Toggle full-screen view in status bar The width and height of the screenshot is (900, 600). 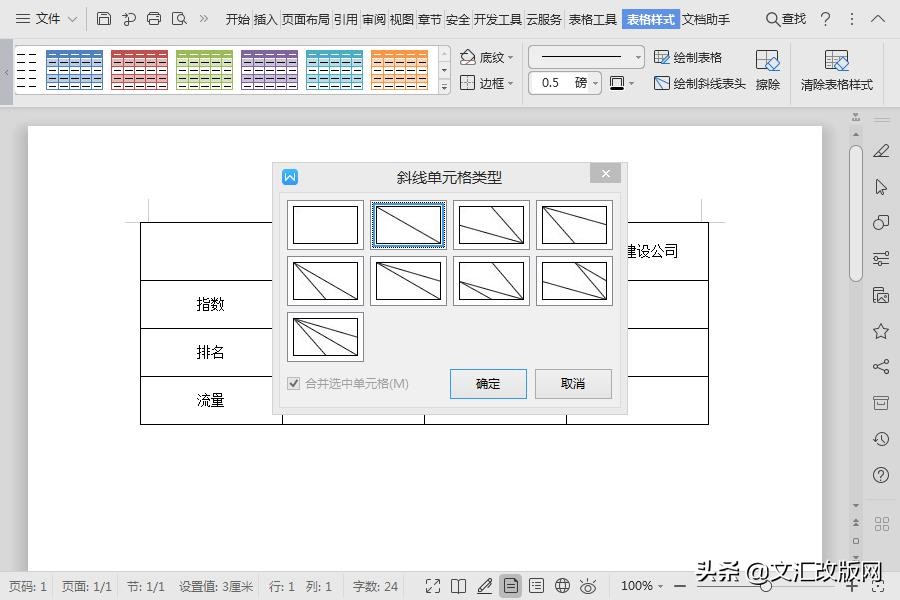click(x=433, y=587)
